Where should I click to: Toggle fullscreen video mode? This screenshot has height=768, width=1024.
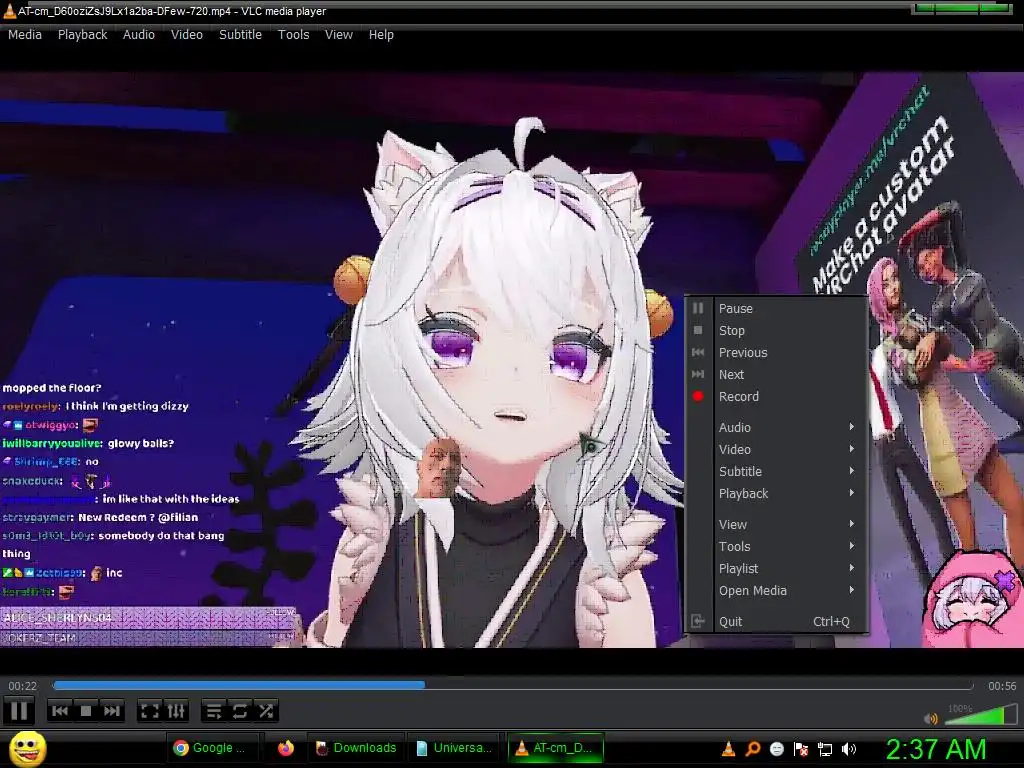pos(150,711)
